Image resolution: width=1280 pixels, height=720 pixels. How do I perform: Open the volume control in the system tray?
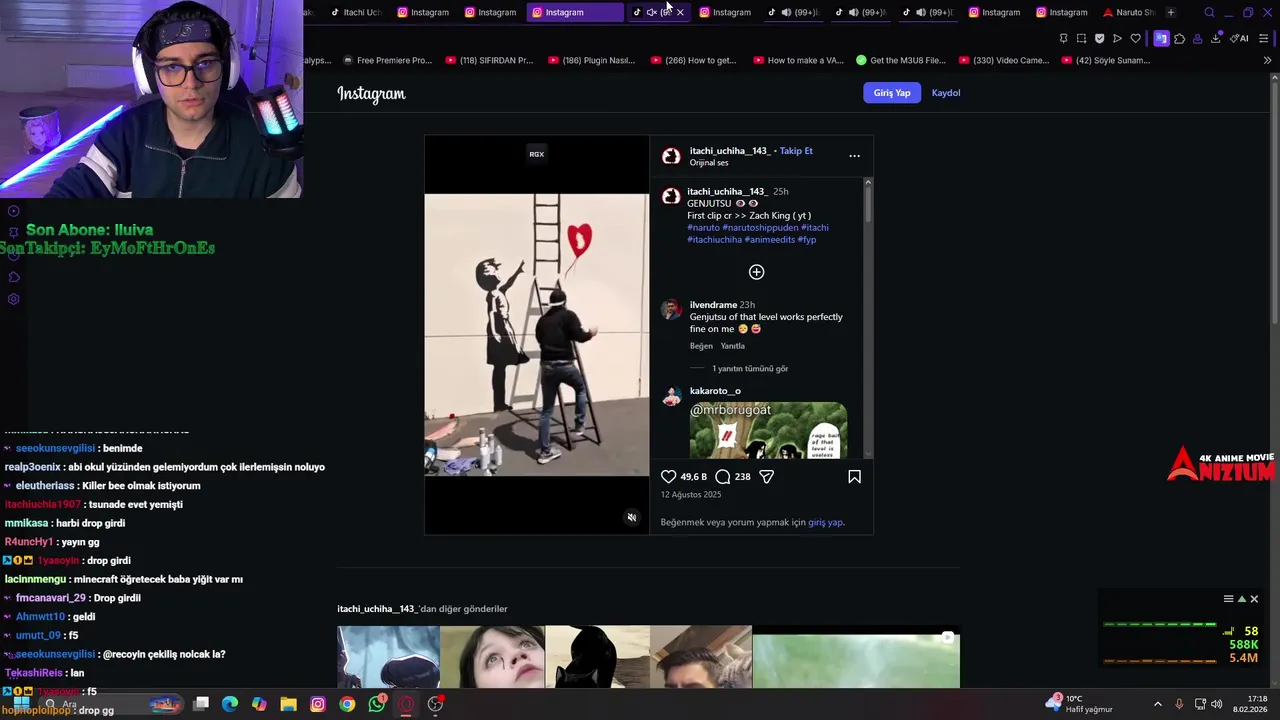point(1217,704)
